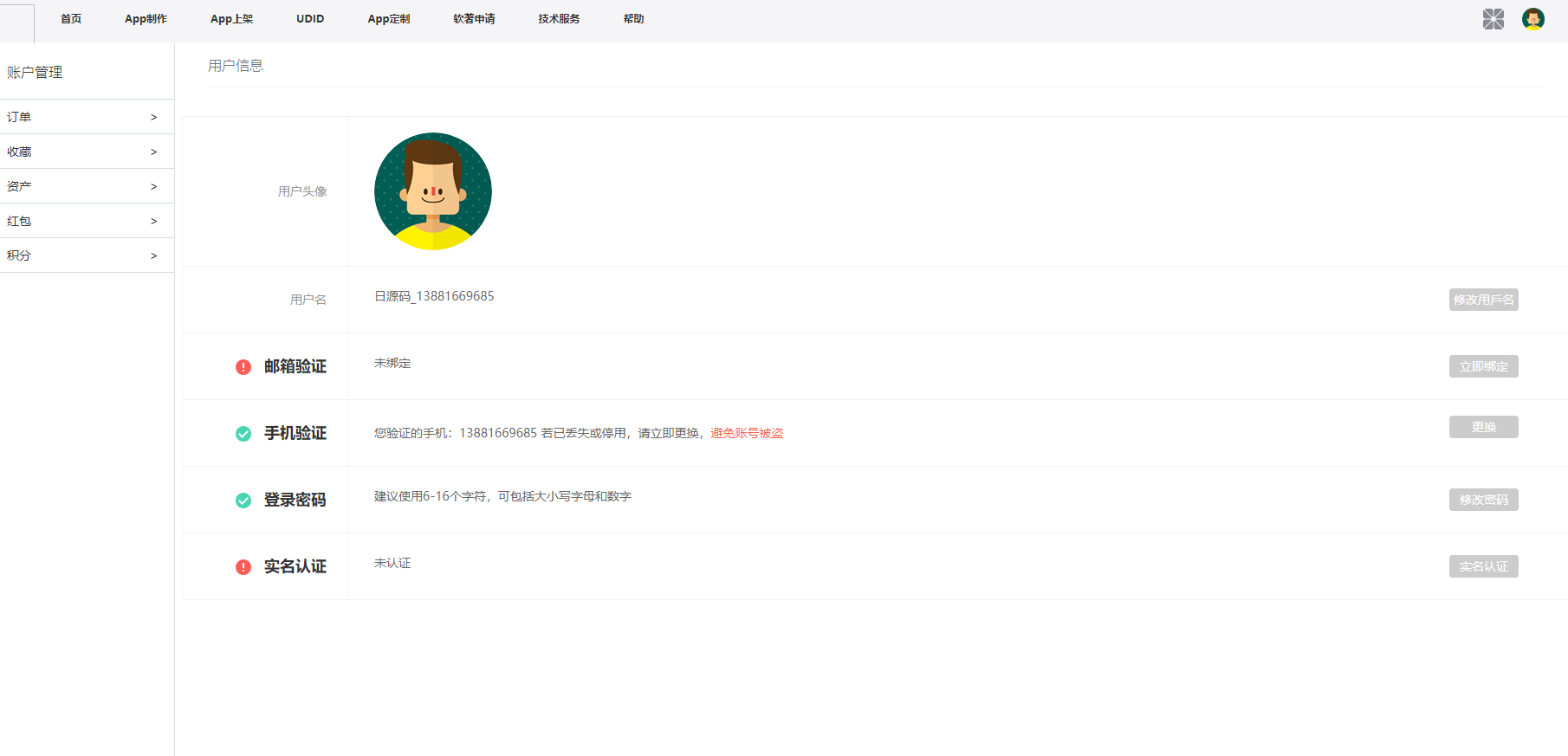The height and width of the screenshot is (756, 1568).
Task: Click the 修改密码 button
Action: (1483, 500)
